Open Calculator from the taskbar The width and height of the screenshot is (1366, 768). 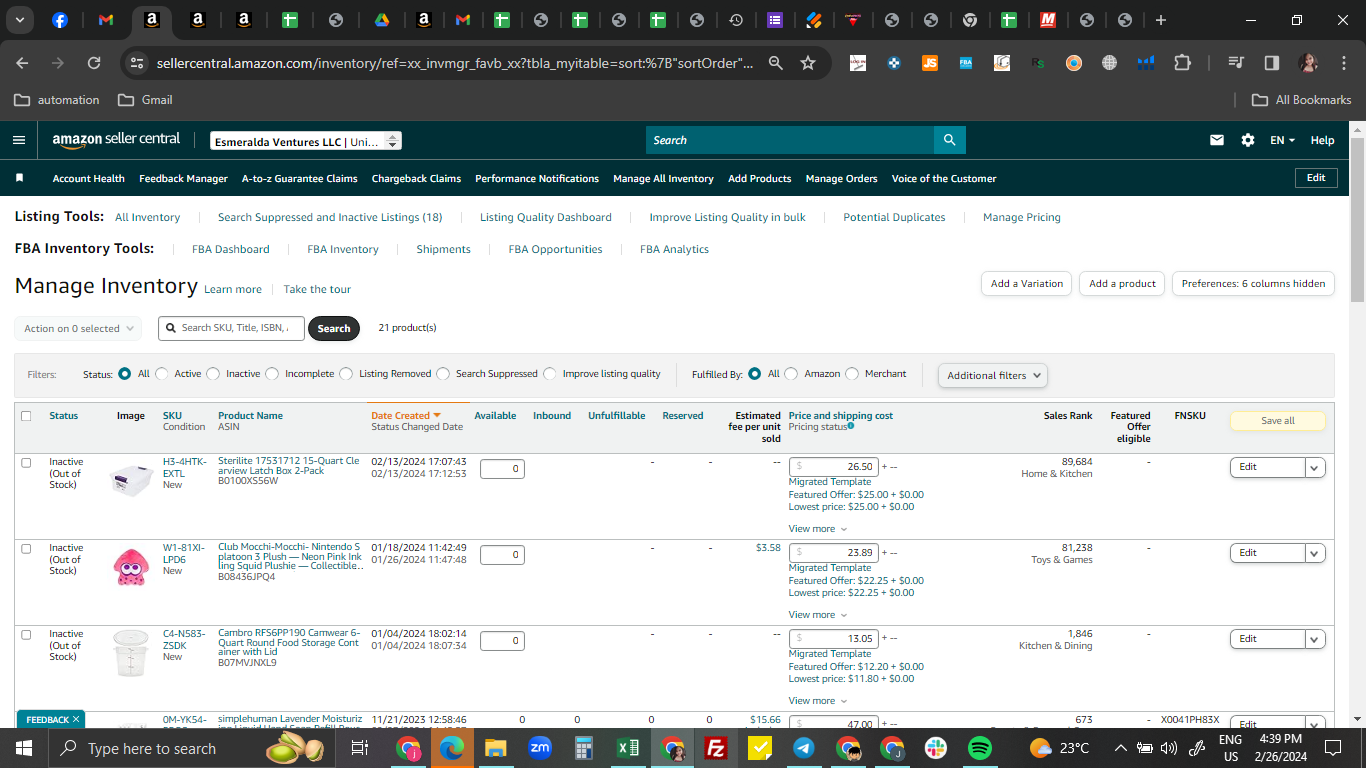584,748
